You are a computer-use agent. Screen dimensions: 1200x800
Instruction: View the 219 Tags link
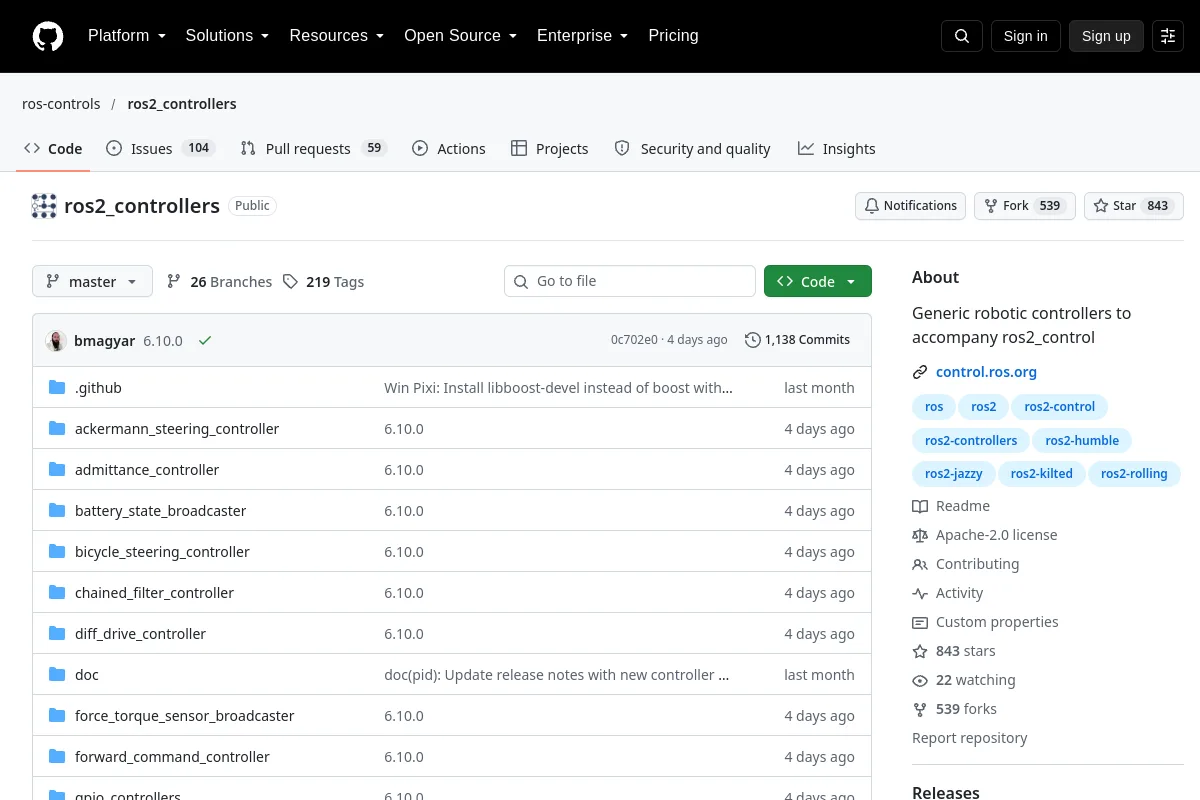pyautogui.click(x=324, y=282)
